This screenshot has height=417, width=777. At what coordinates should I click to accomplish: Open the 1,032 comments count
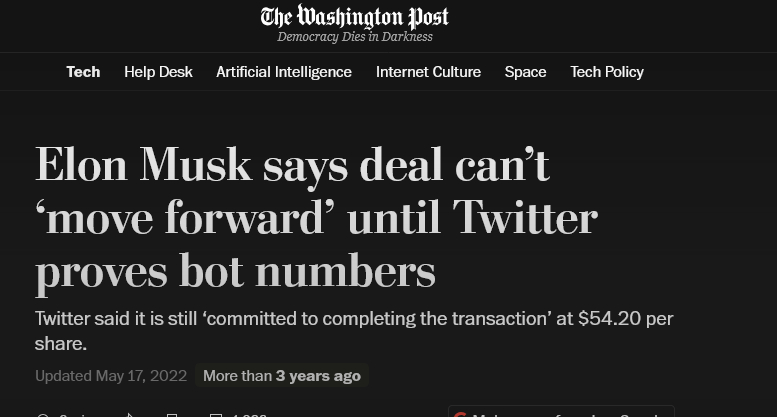(x=248, y=414)
